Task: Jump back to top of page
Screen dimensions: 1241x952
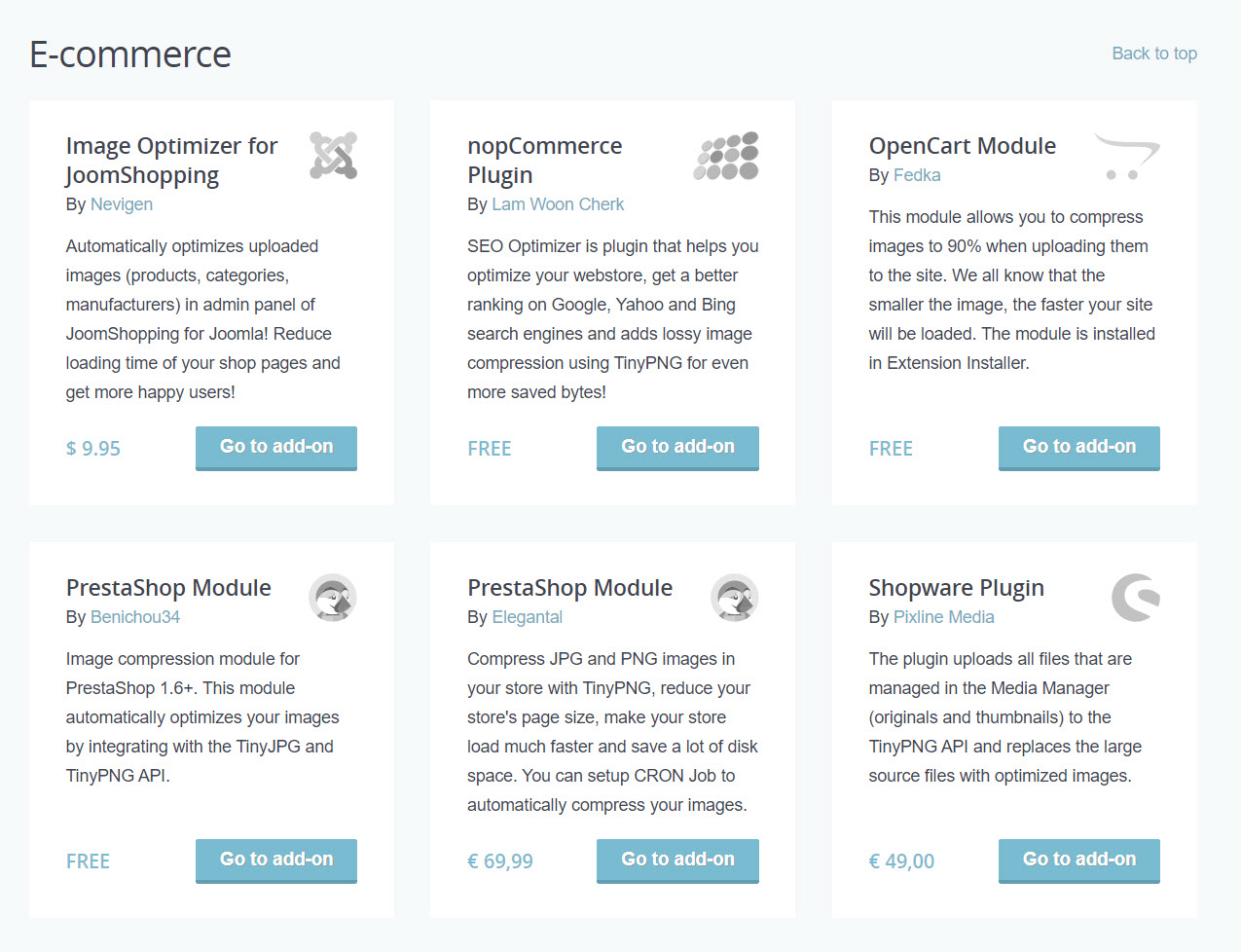Action: point(1154,54)
